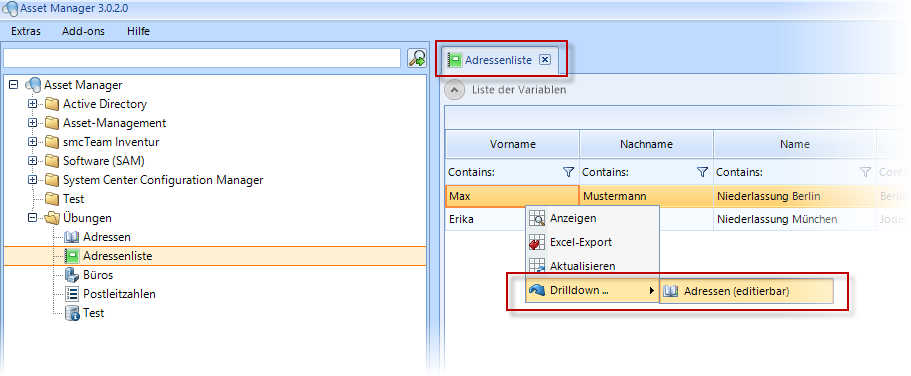Select the Niederlassung München cell

click(x=795, y=219)
